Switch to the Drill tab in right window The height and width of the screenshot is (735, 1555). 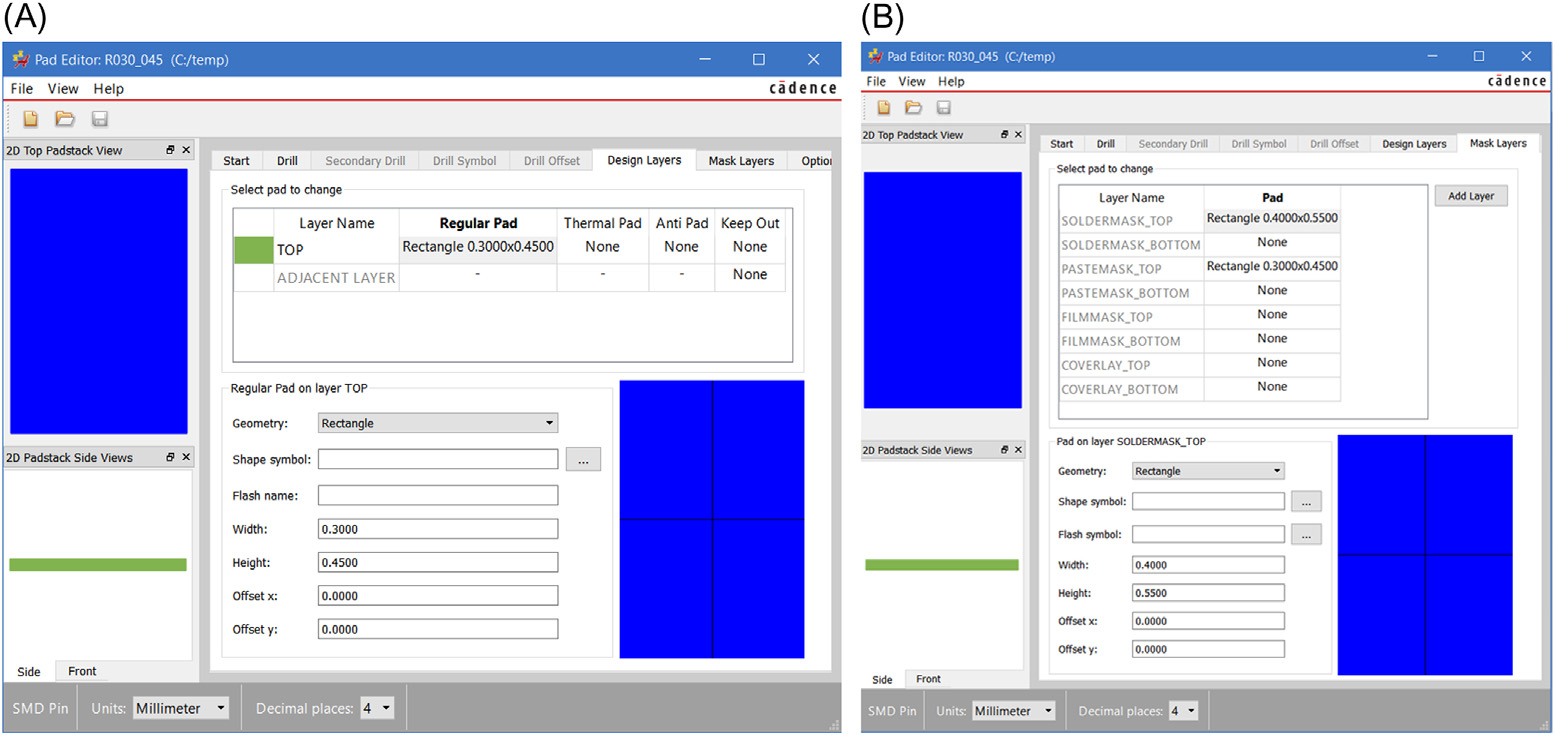click(x=1105, y=144)
